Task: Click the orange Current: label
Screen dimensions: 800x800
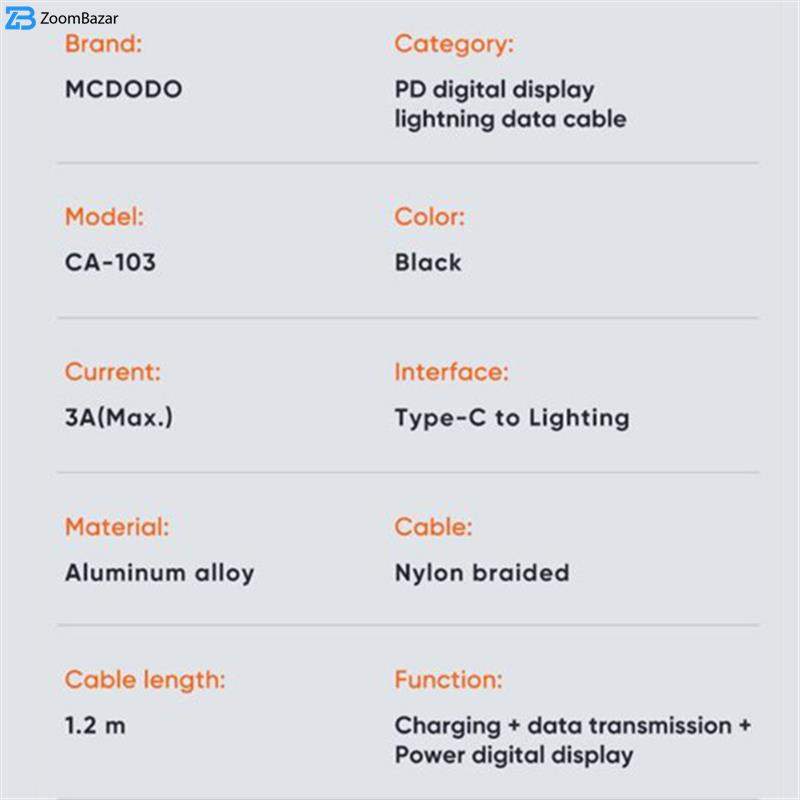Action: click(112, 372)
